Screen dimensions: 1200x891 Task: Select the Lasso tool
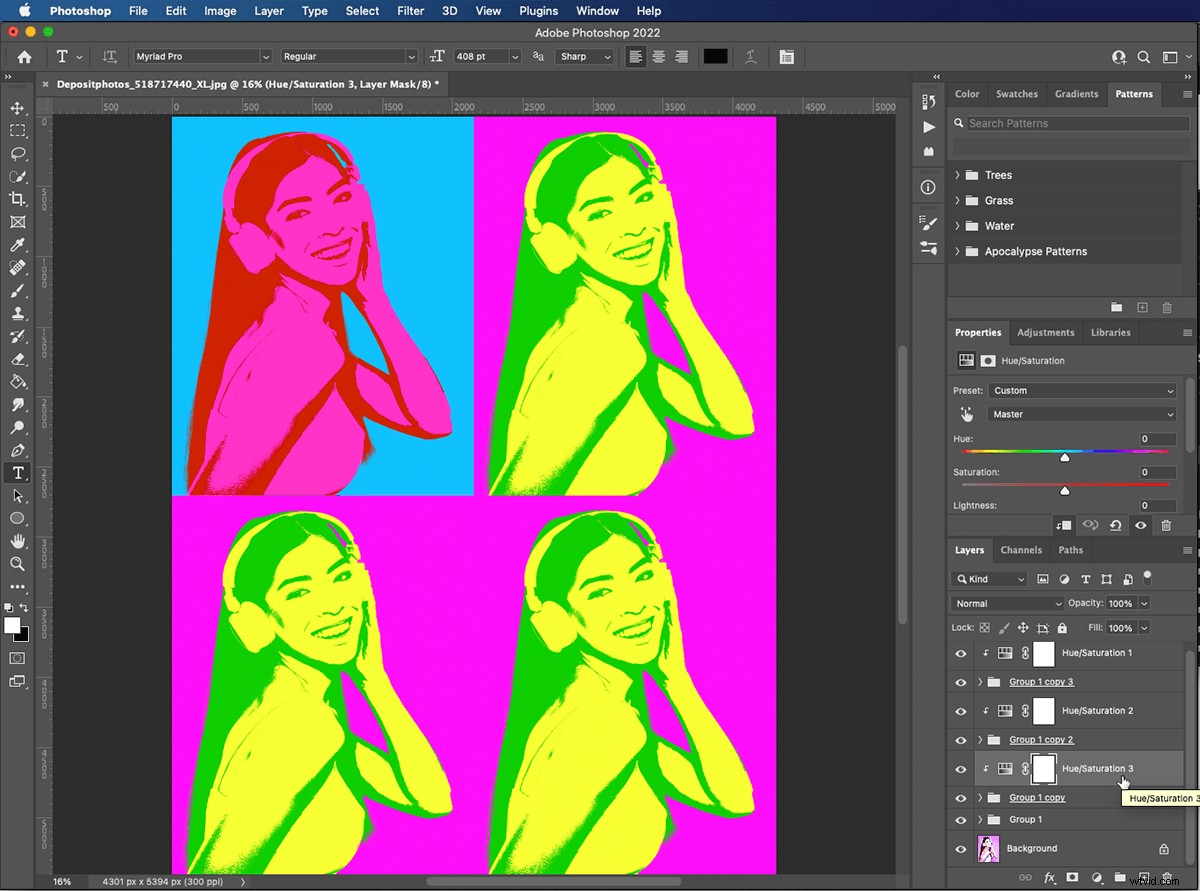click(x=17, y=154)
